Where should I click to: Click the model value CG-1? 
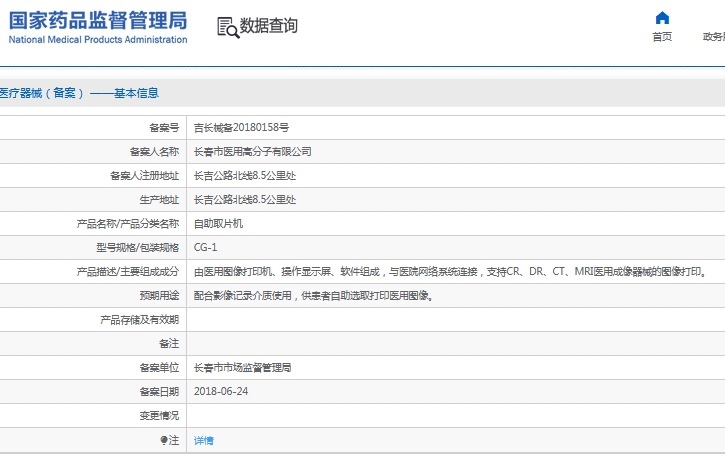click(205, 248)
